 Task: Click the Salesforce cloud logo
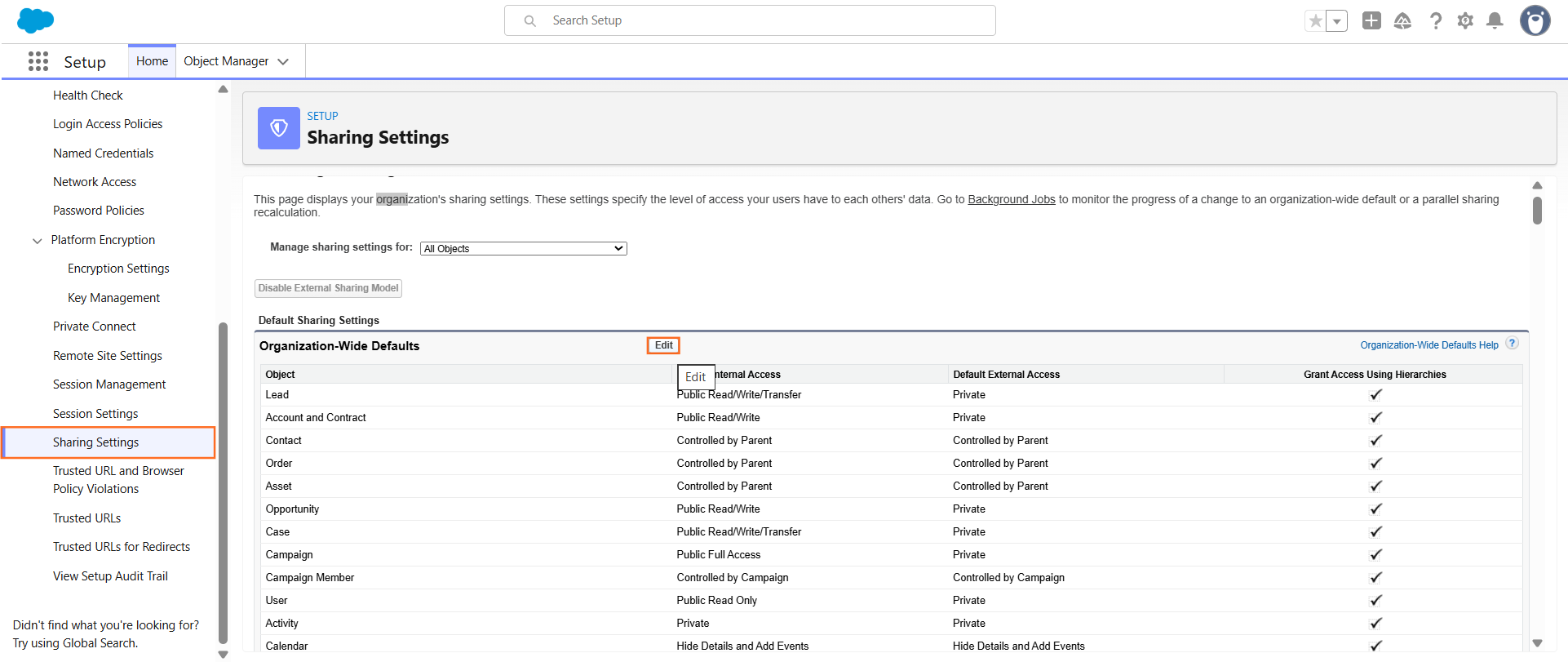click(x=35, y=20)
